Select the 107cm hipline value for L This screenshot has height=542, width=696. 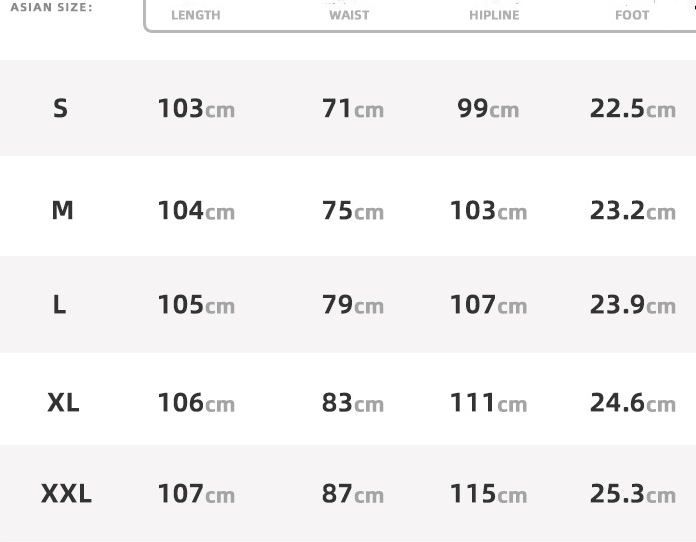point(488,304)
